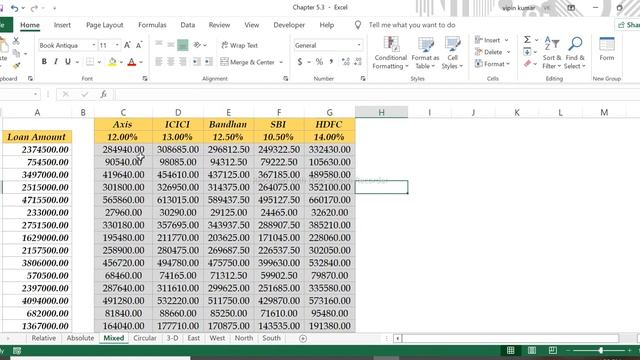This screenshot has width=640, height=360.
Task: Open Format as Table gallery
Action: (425, 53)
